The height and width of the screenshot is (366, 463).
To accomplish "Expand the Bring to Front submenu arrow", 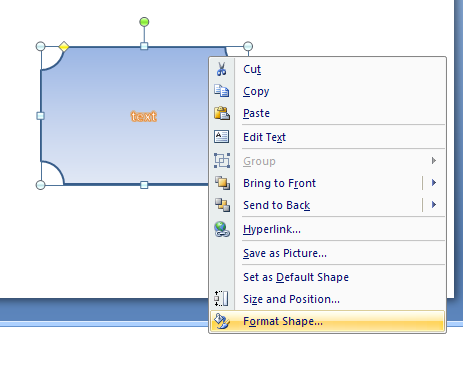I will [434, 183].
